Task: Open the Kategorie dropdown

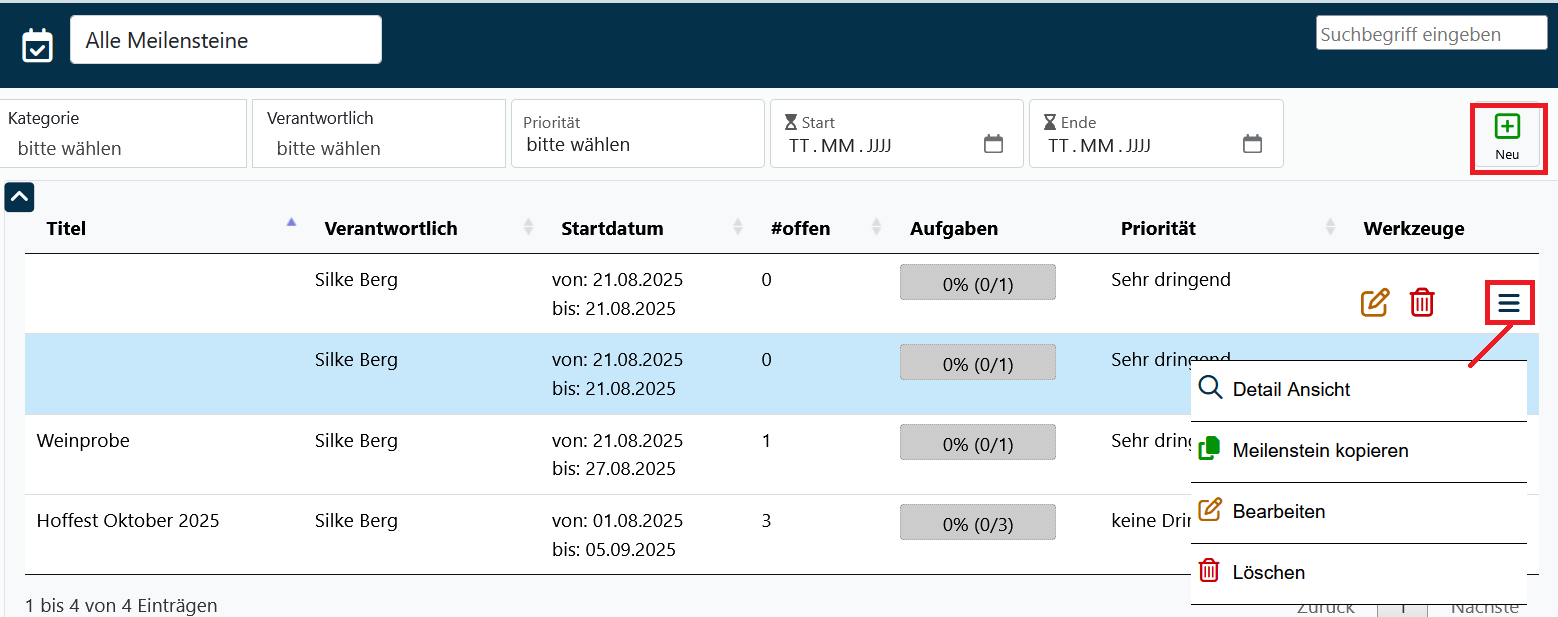Action: pyautogui.click(x=123, y=148)
